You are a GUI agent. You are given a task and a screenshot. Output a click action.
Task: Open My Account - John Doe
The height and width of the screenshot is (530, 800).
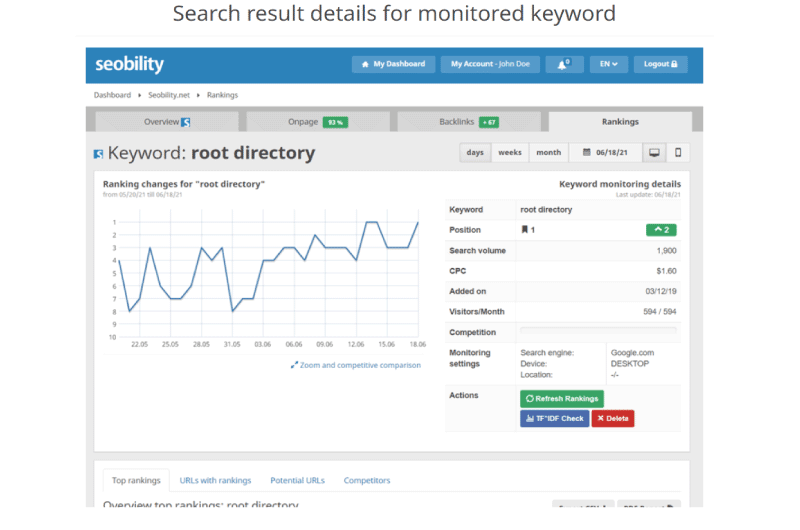[x=490, y=64]
